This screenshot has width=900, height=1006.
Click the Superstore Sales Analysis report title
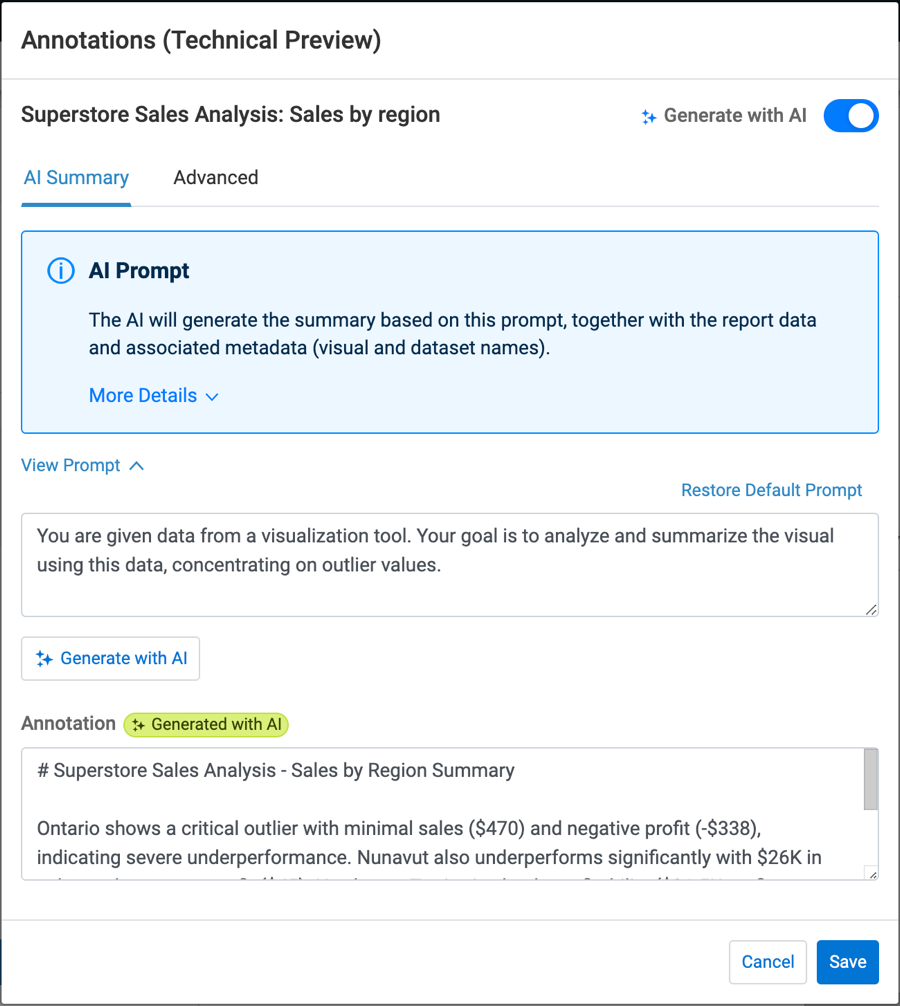(230, 115)
